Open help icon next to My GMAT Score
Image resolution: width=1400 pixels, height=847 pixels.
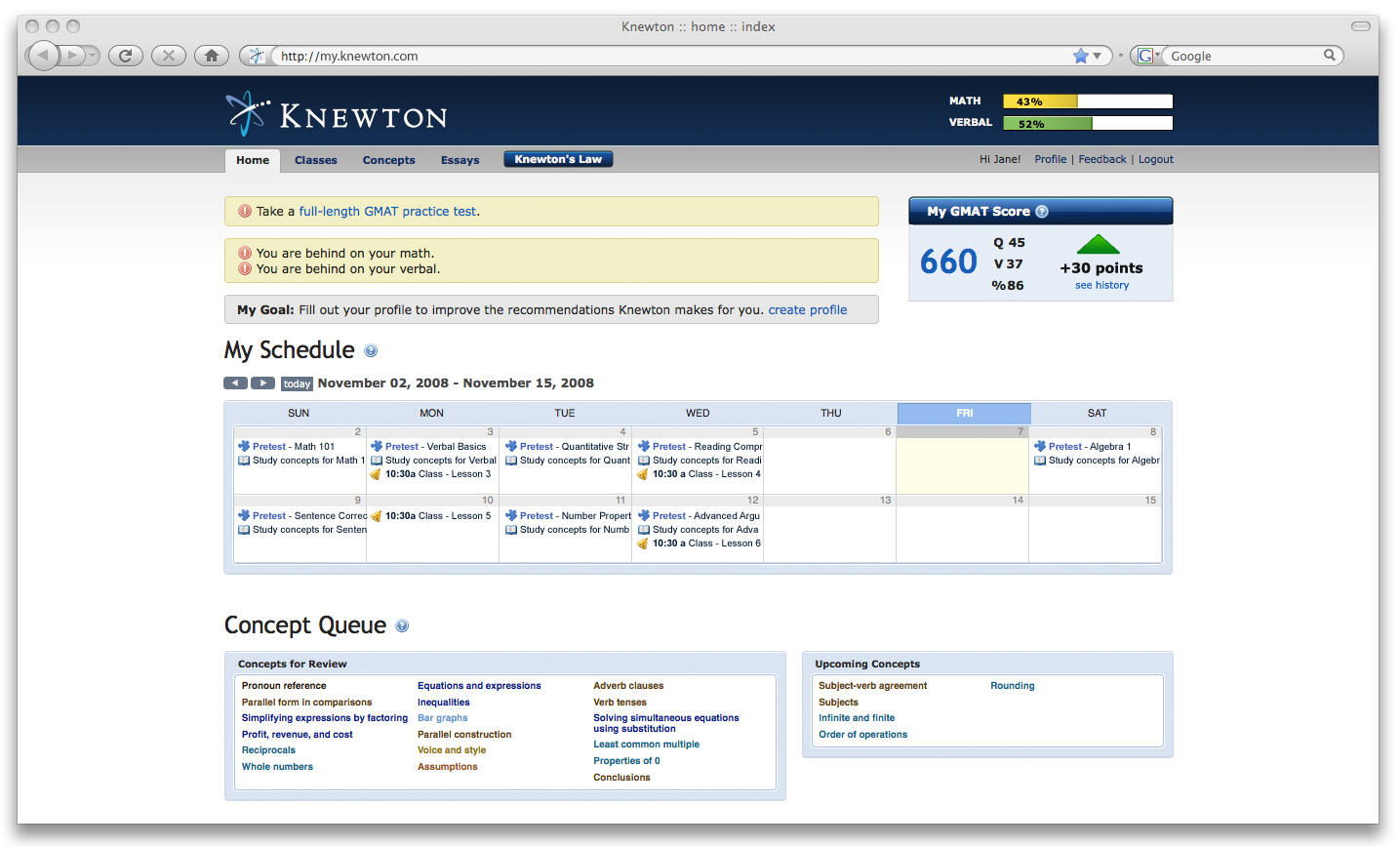pyautogui.click(x=1042, y=212)
